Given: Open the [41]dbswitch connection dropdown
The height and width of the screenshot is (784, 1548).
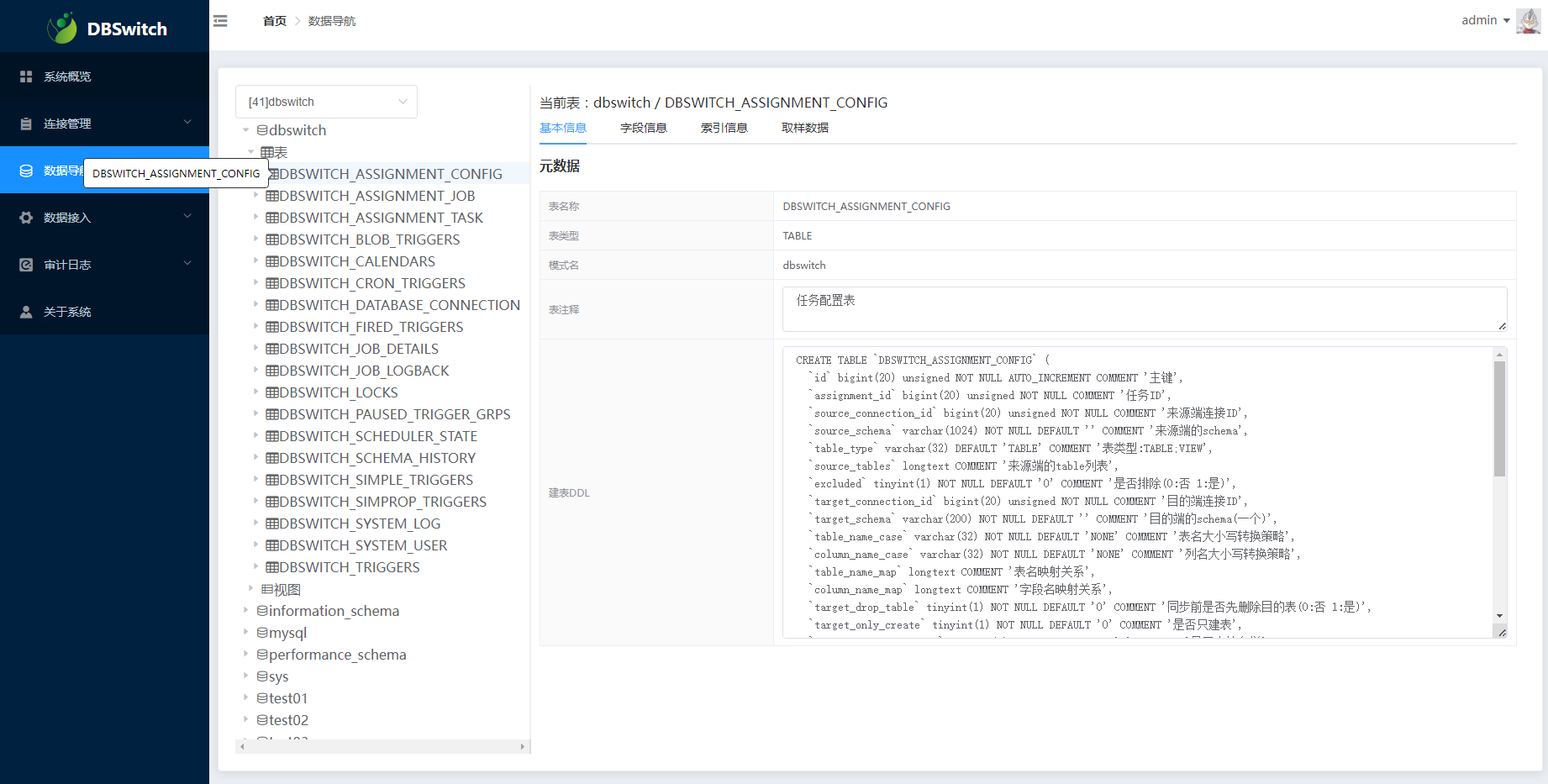Looking at the screenshot, I should [326, 102].
